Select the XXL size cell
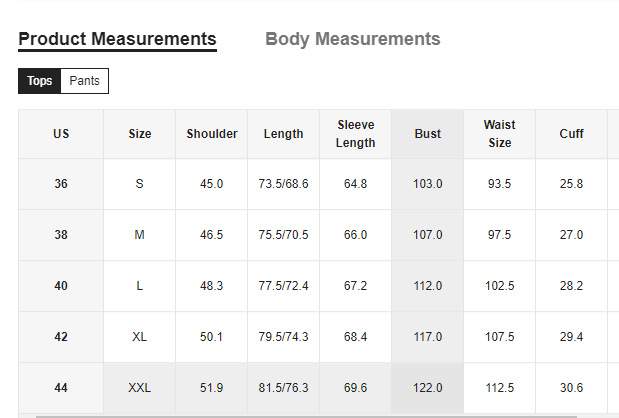 pyautogui.click(x=140, y=388)
